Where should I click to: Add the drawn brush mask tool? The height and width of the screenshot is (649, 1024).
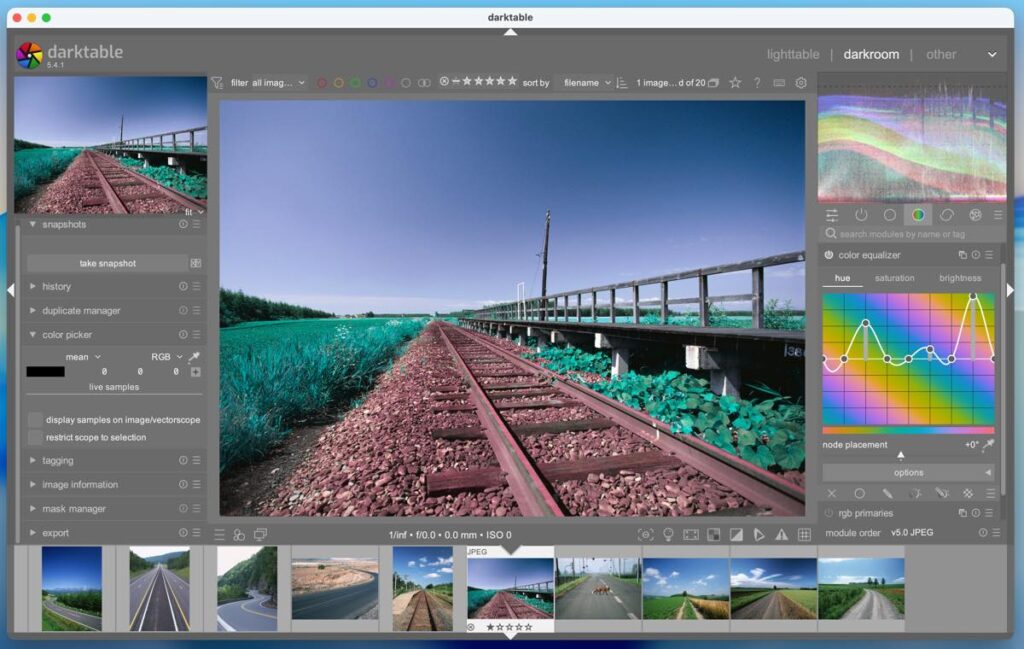887,494
